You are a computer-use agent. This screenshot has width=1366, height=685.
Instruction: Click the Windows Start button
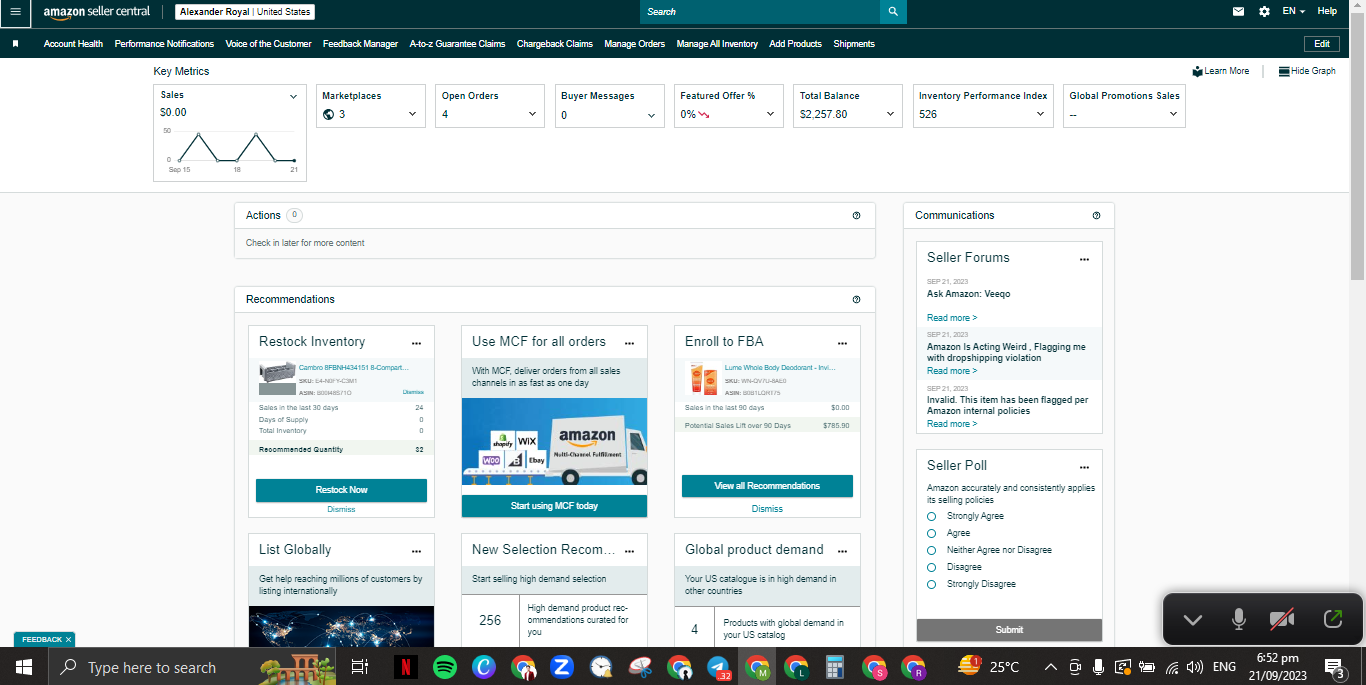pos(23,667)
